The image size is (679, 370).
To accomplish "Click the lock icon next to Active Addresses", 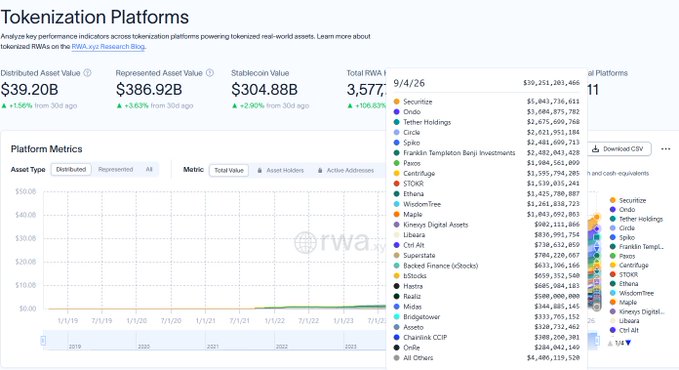I will [x=320, y=171].
